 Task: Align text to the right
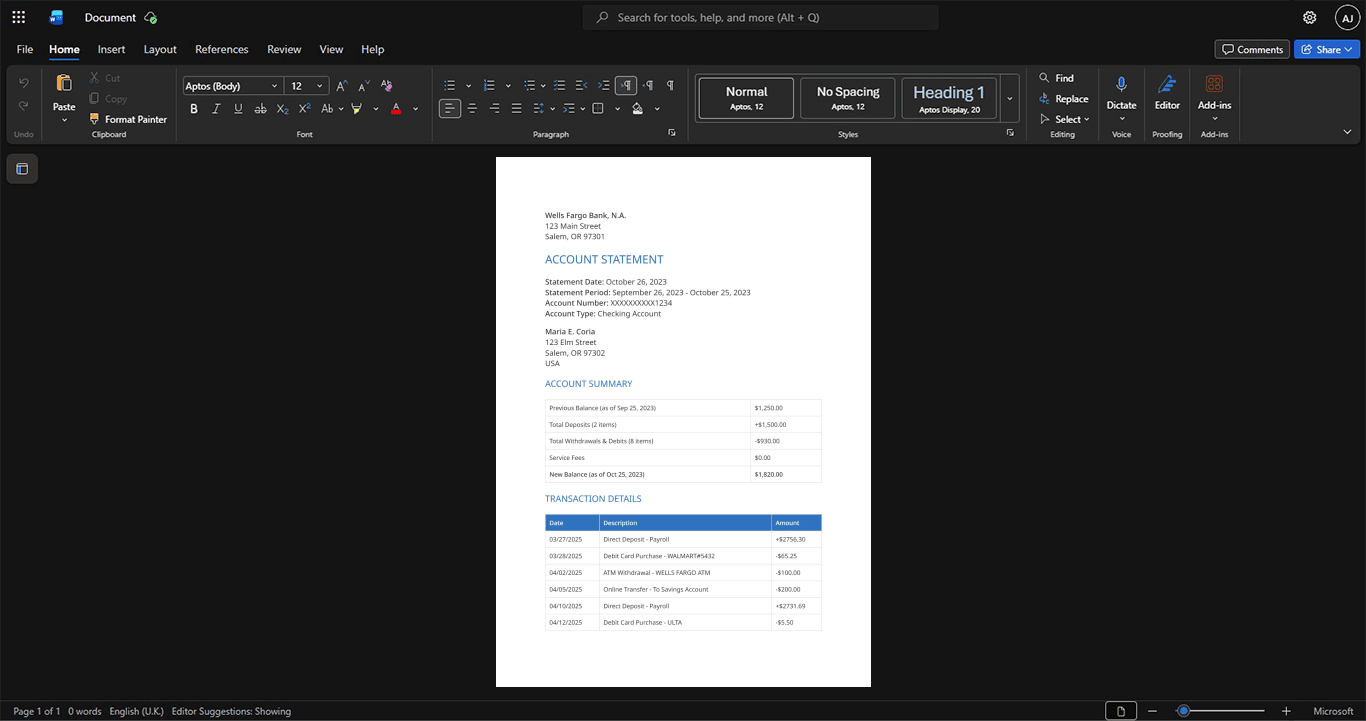[494, 108]
